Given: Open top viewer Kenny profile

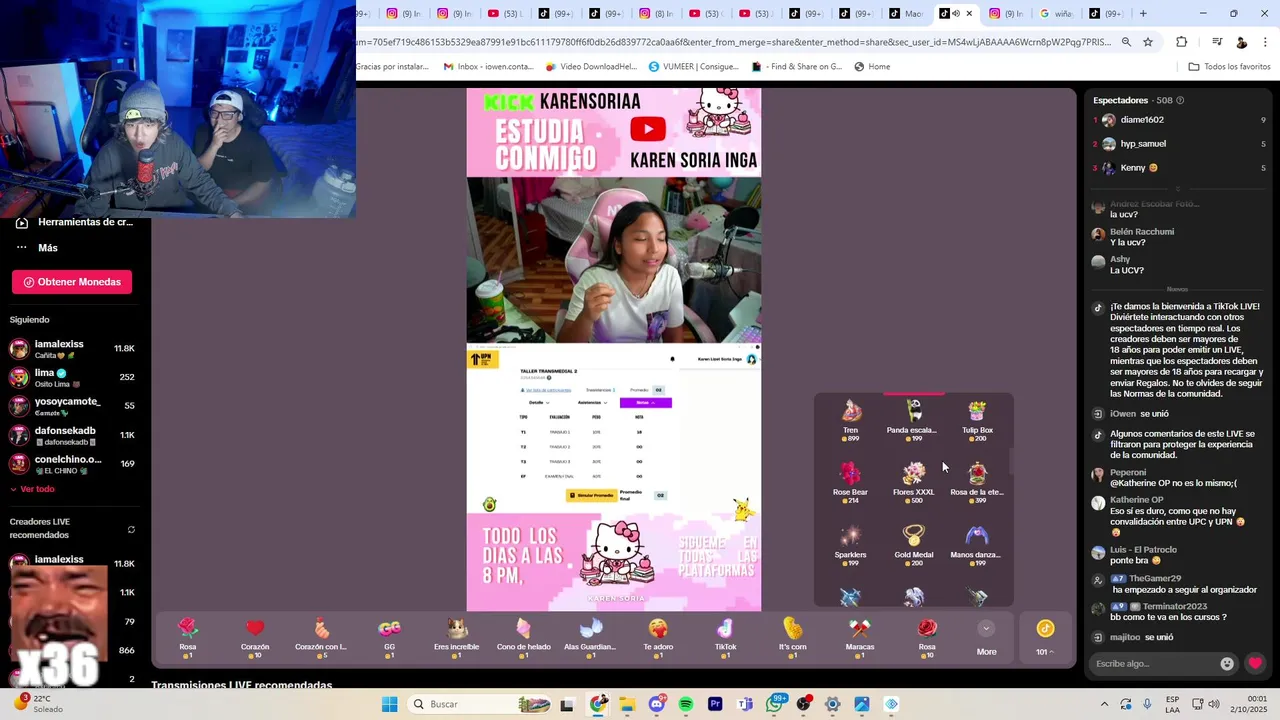Looking at the screenshot, I should click(x=1179, y=168).
